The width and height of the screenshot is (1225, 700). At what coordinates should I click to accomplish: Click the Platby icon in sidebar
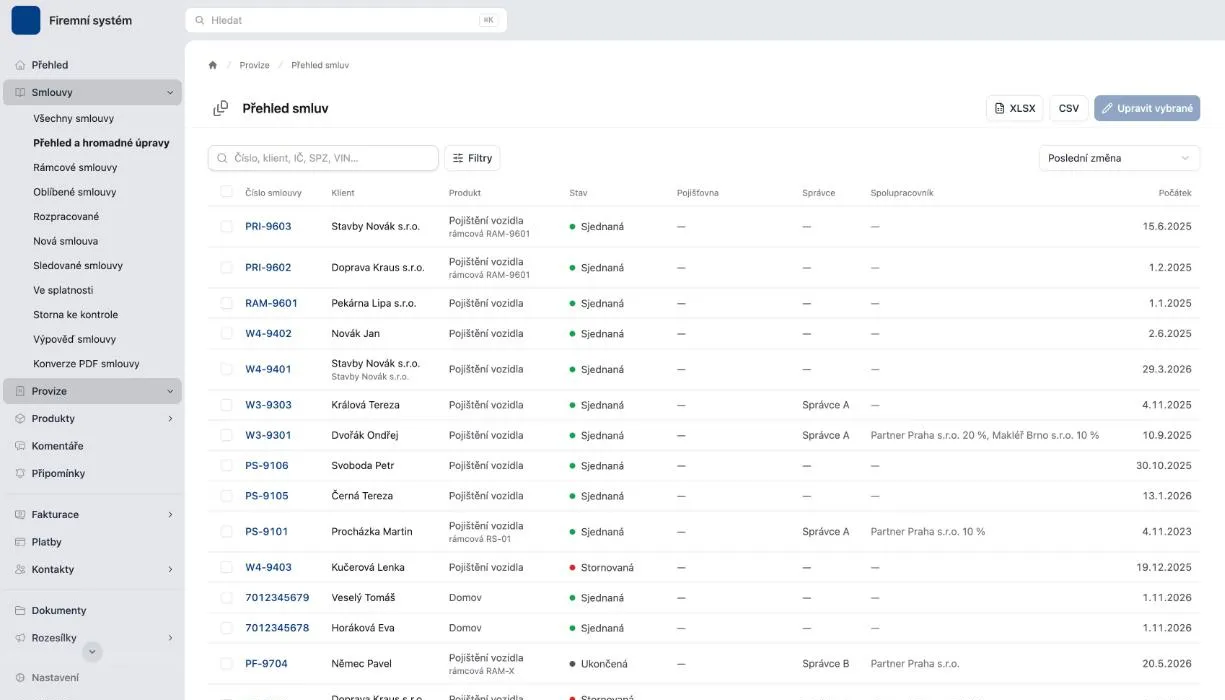[x=20, y=542]
